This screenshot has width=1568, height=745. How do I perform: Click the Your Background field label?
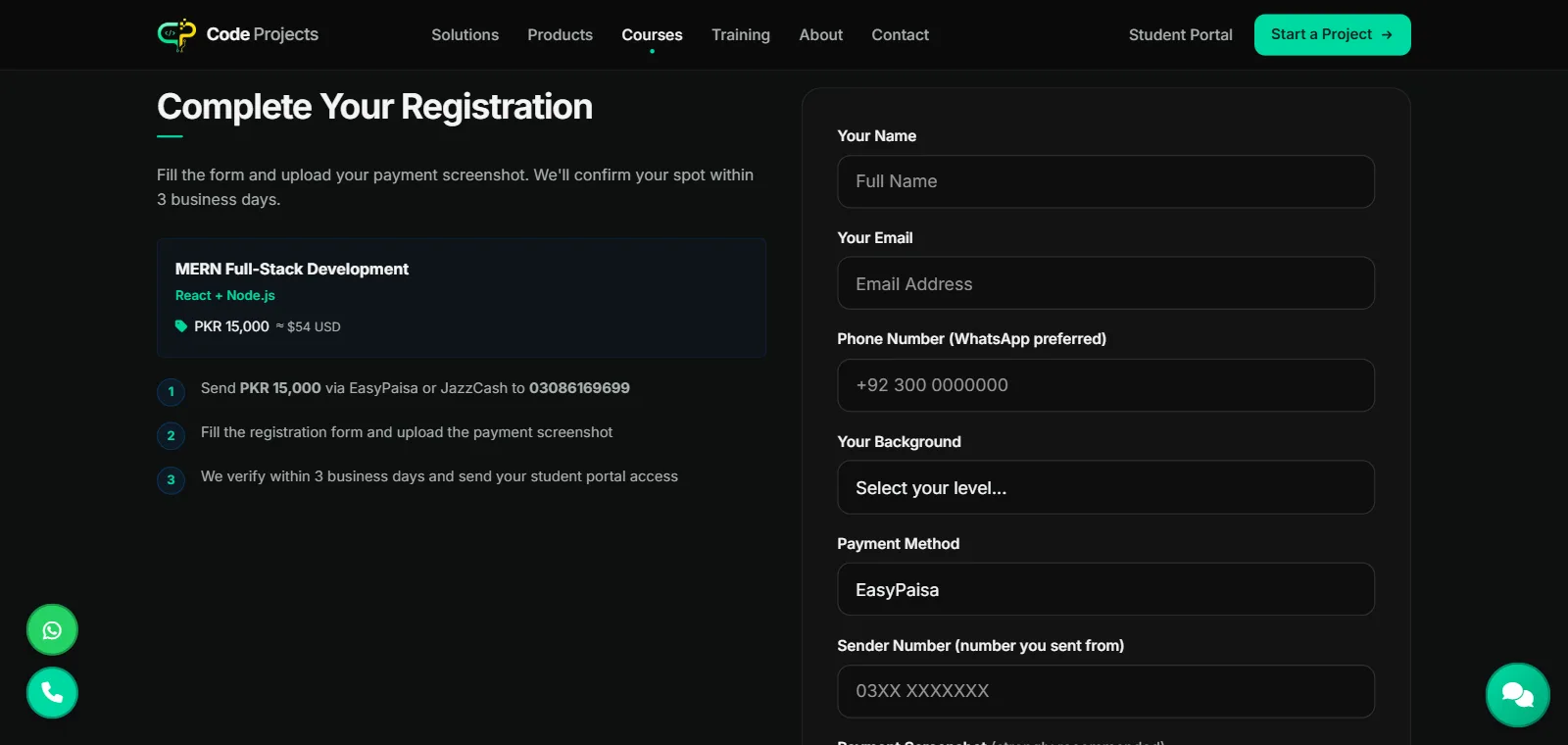899,441
